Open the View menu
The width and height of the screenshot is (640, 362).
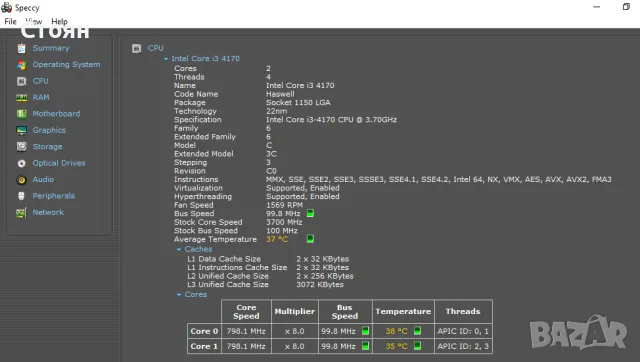tap(33, 22)
